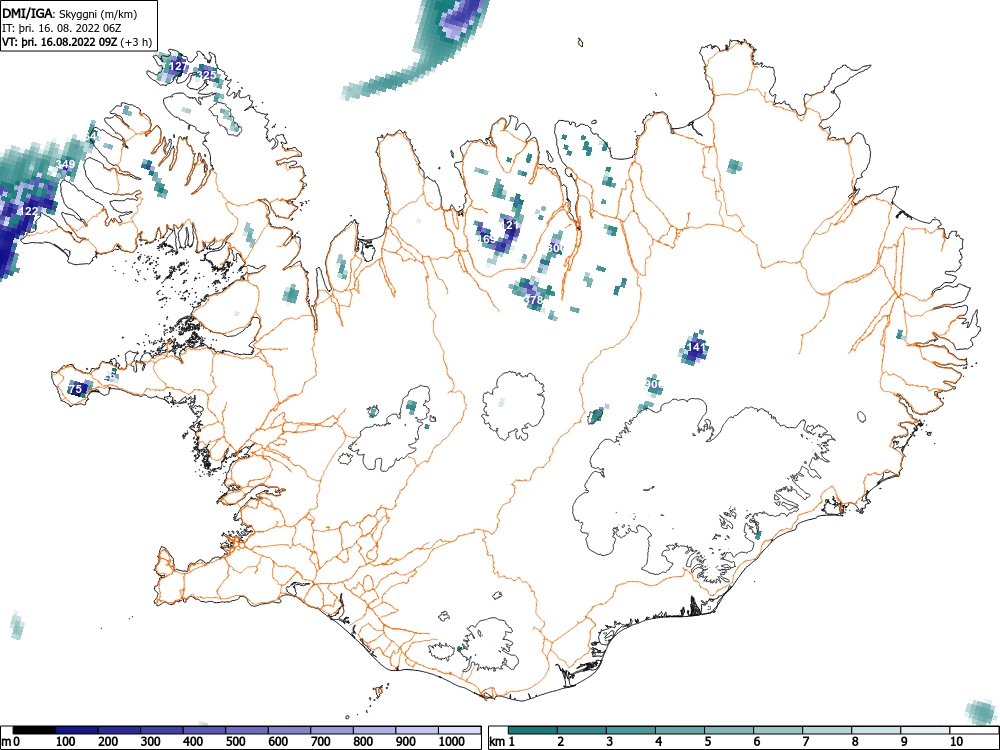Click the '700' tick label on meter legend
The image size is (1000, 750).
(x=321, y=742)
